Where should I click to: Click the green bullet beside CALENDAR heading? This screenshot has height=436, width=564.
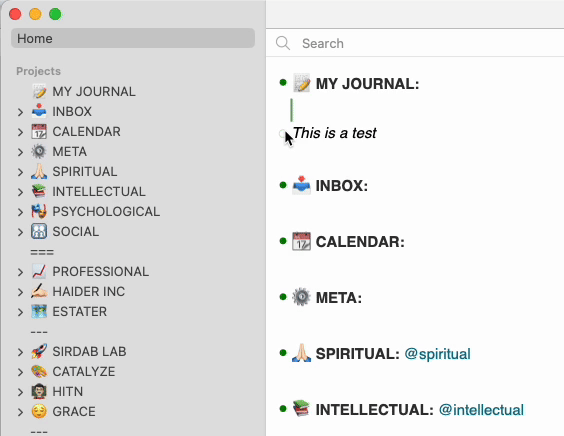(x=283, y=241)
